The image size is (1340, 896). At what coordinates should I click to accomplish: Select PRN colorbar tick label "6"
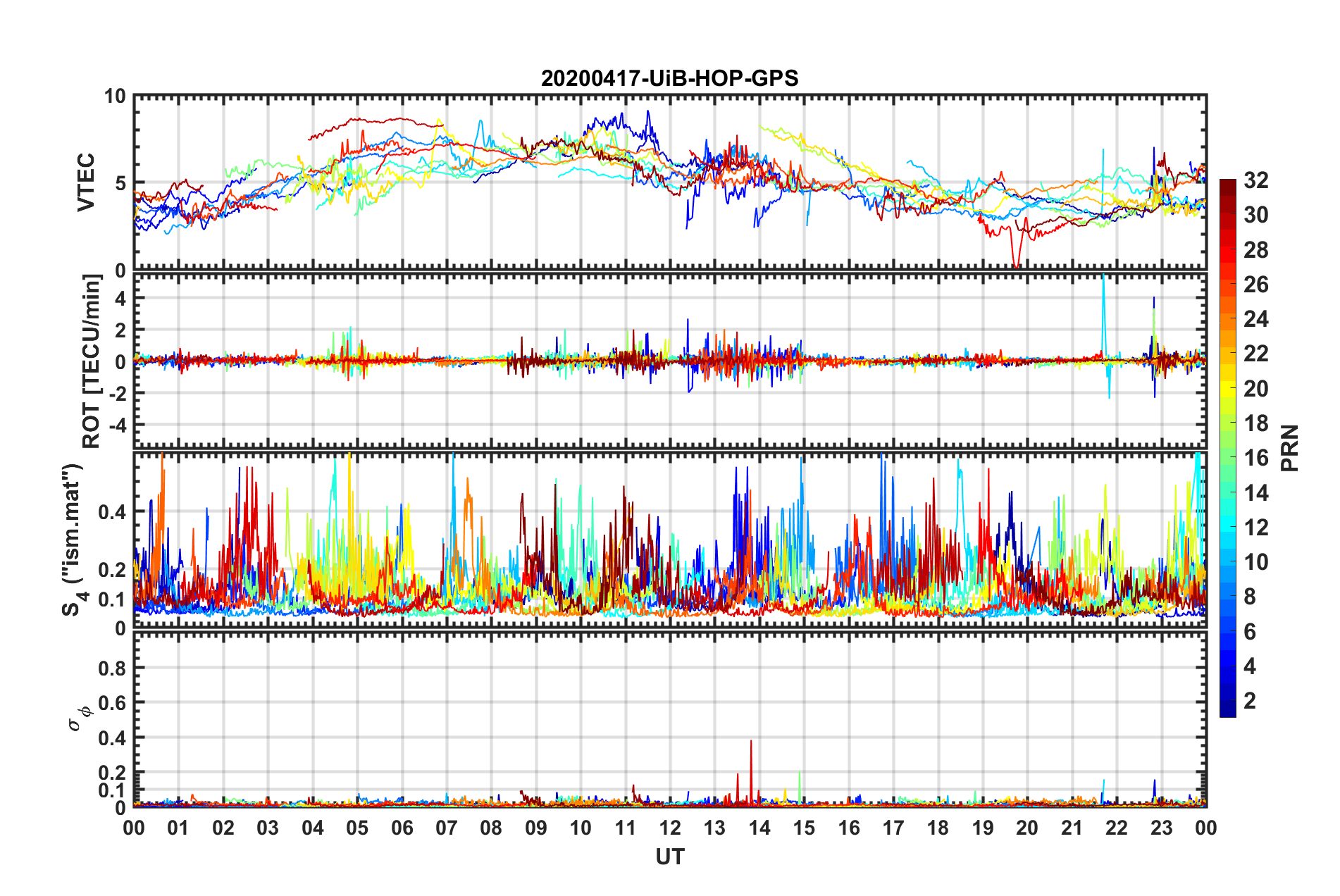coord(1250,632)
